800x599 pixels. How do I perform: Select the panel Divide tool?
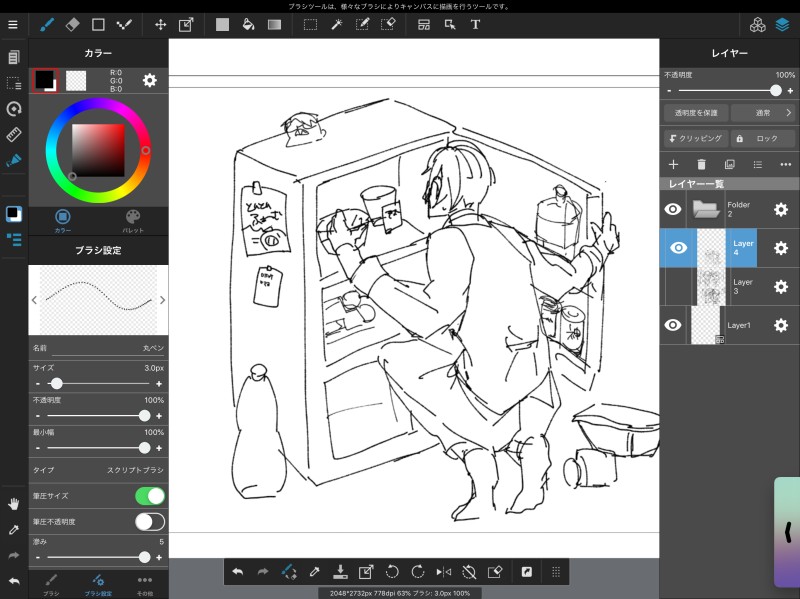[423, 24]
